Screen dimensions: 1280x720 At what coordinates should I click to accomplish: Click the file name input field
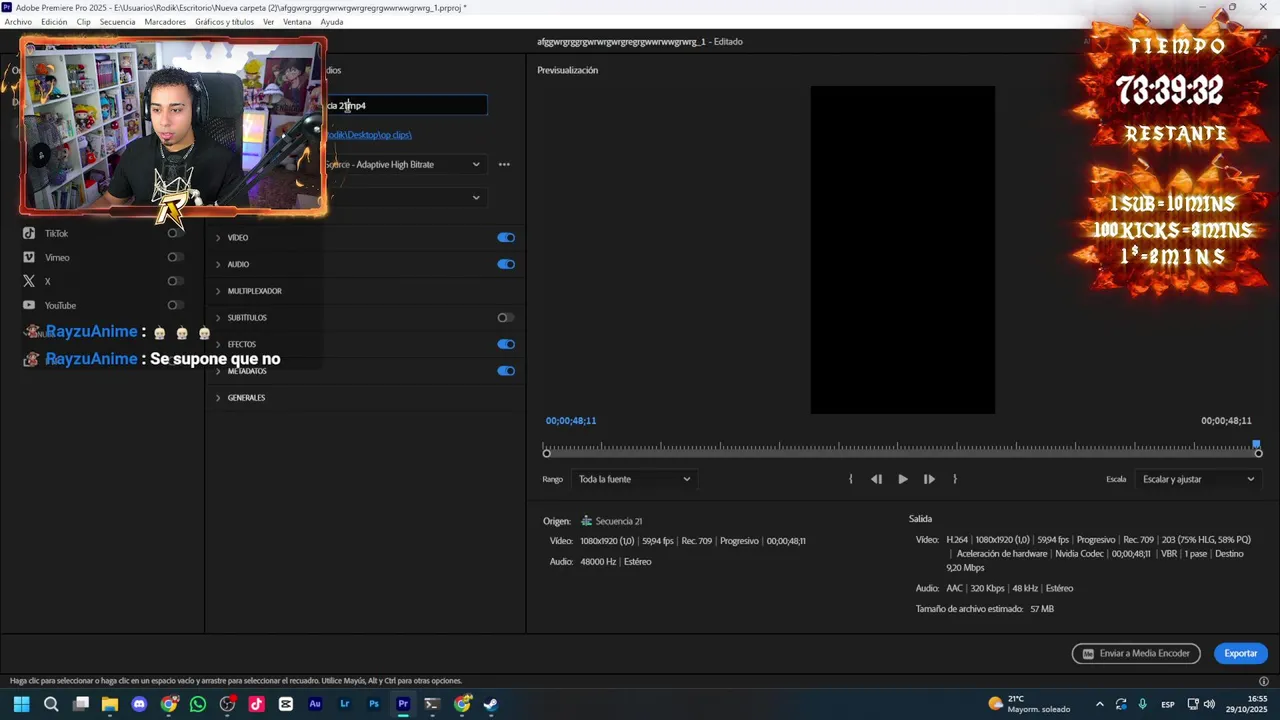click(x=406, y=105)
